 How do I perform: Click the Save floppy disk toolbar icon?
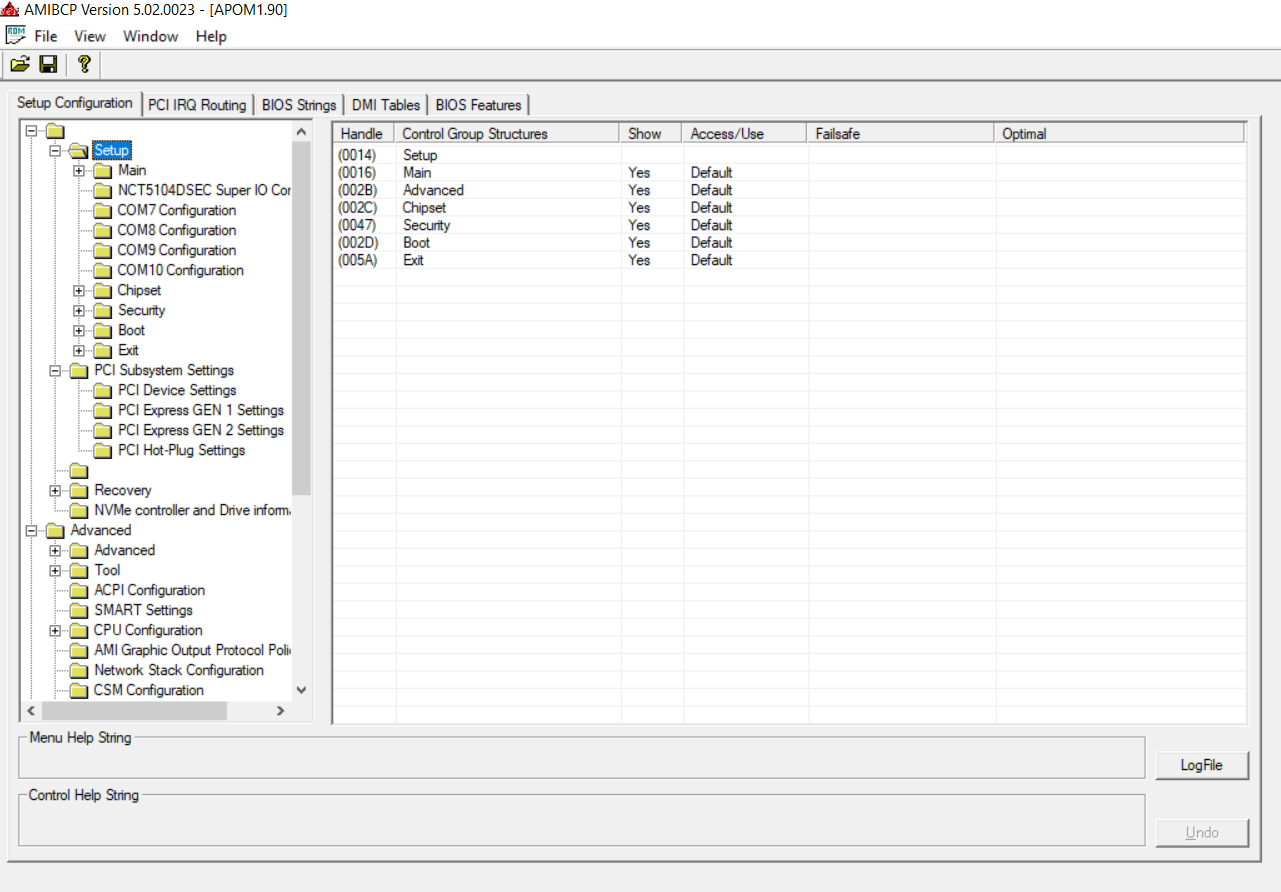click(x=48, y=65)
